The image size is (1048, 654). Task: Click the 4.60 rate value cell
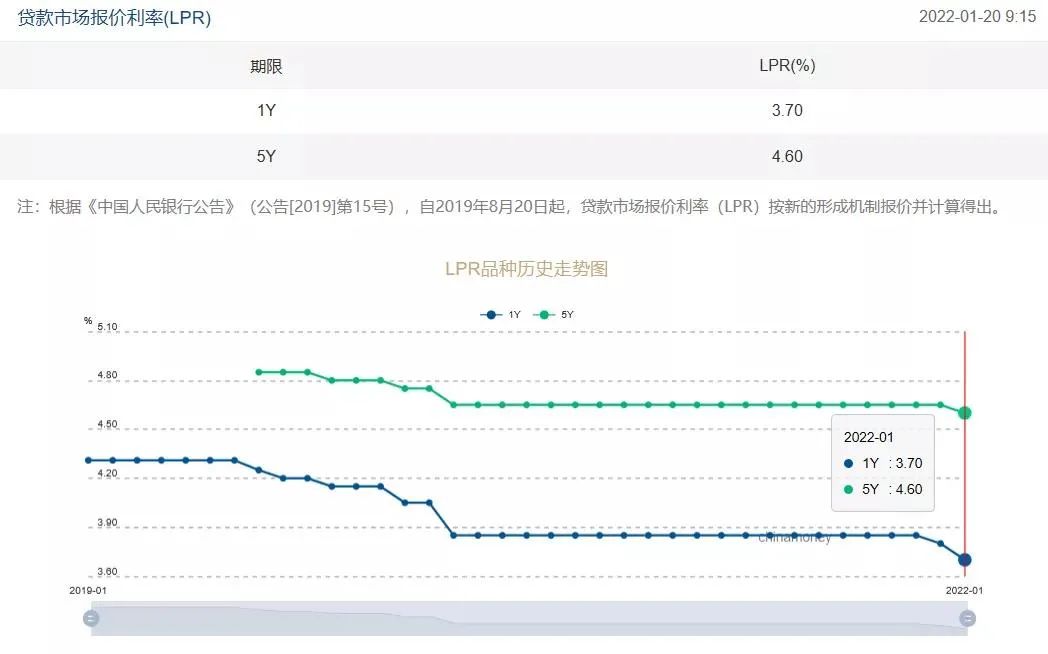(787, 156)
